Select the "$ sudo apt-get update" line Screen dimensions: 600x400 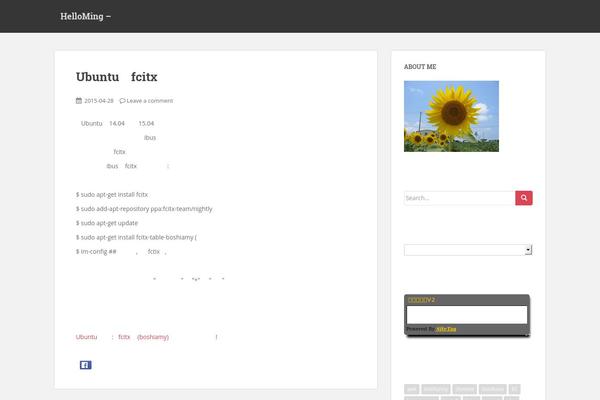[x=107, y=223]
